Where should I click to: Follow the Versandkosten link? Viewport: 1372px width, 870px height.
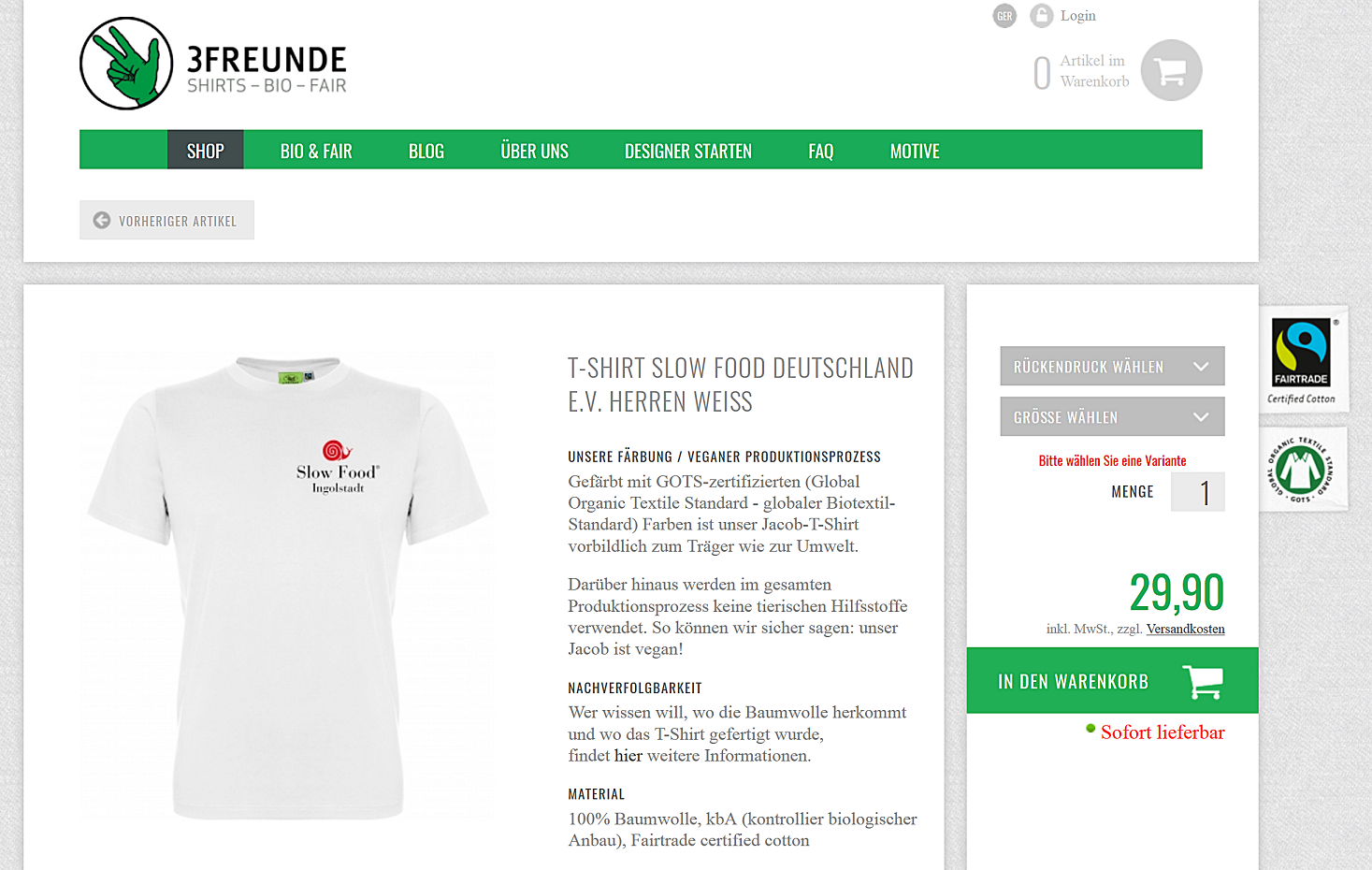point(1185,629)
